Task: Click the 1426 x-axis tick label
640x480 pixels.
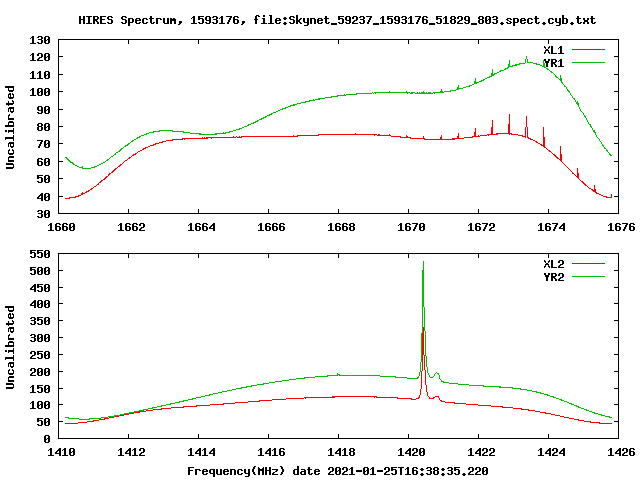Action: [x=621, y=452]
